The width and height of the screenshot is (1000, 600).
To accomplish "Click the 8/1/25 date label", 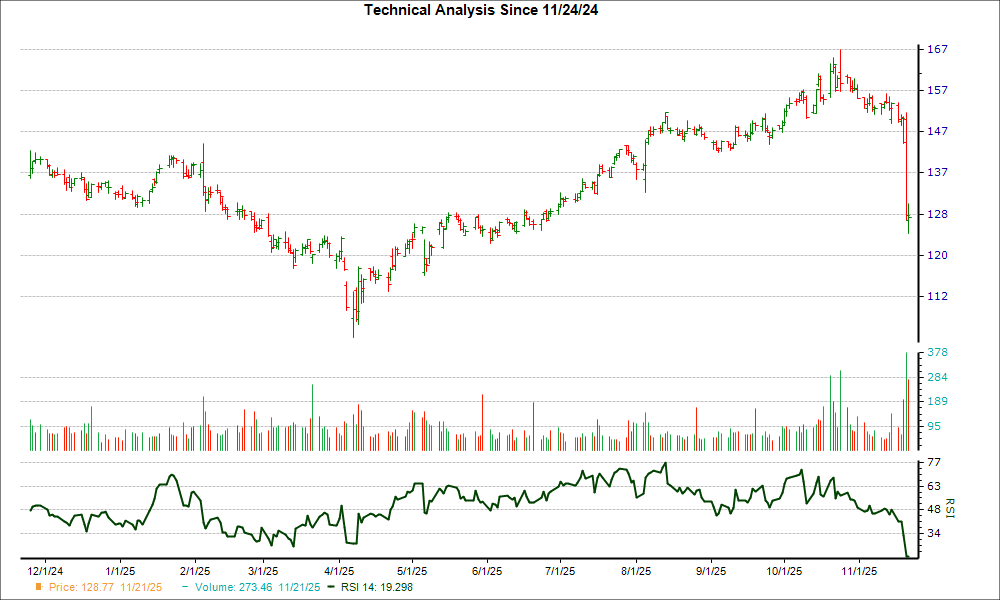I will [635, 571].
